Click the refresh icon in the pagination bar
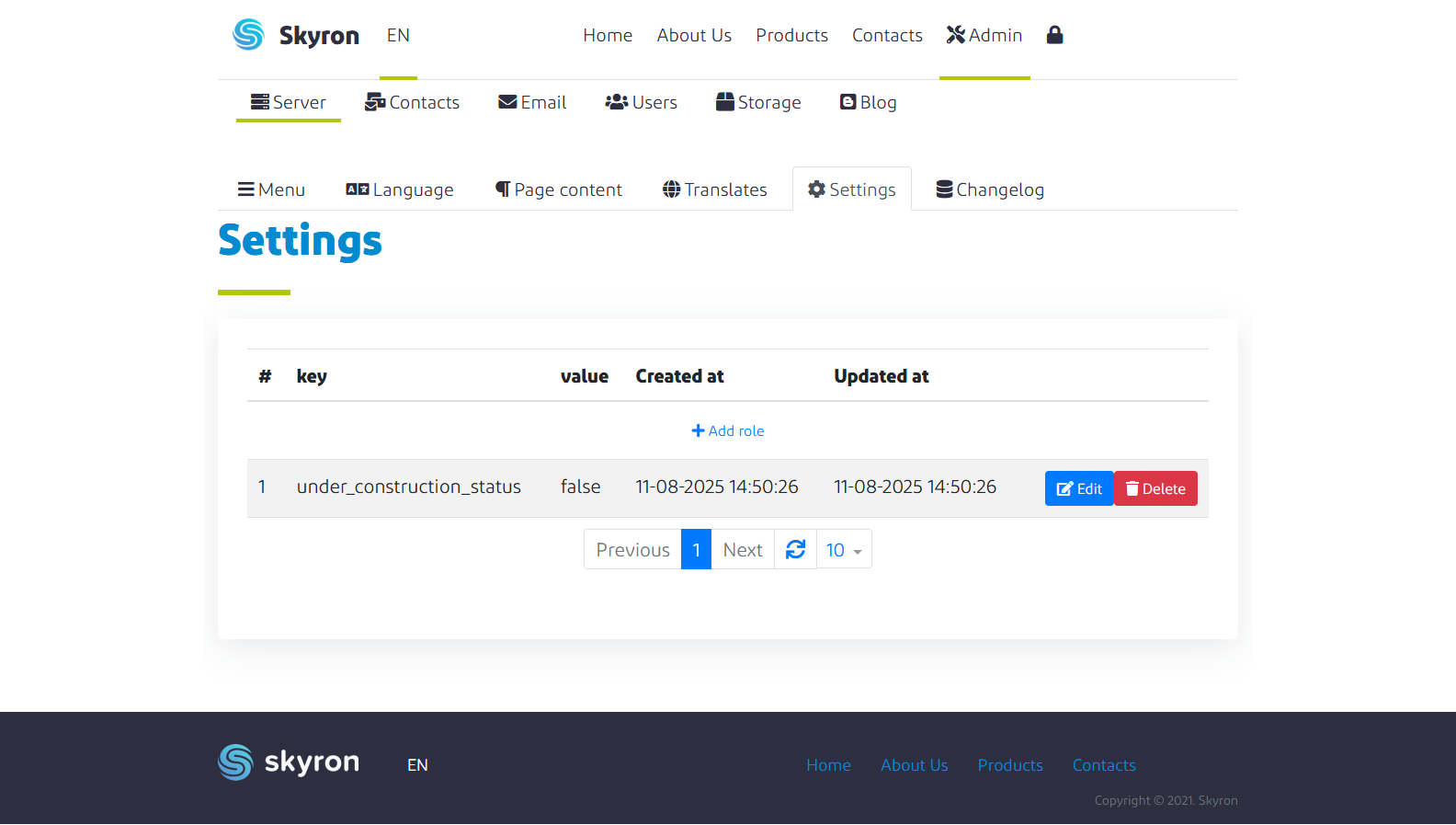Viewport: 1456px width, 825px height. [796, 549]
